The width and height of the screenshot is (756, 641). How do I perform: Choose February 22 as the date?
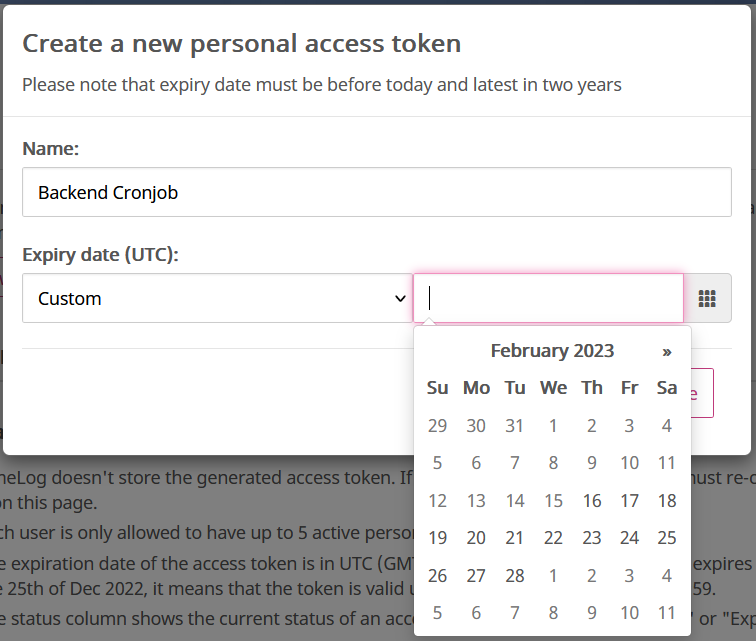pos(553,538)
